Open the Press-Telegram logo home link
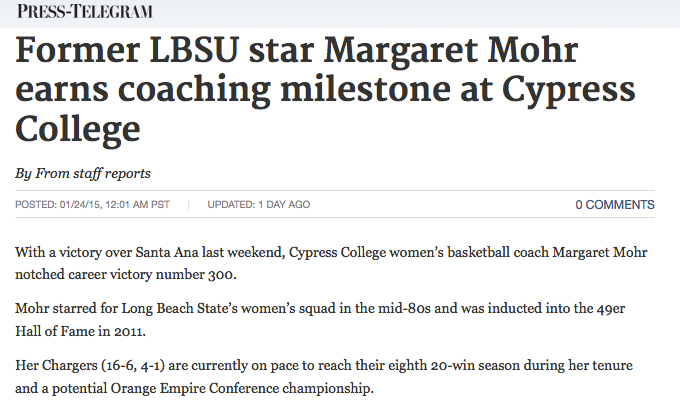The height and width of the screenshot is (407, 680). point(85,11)
